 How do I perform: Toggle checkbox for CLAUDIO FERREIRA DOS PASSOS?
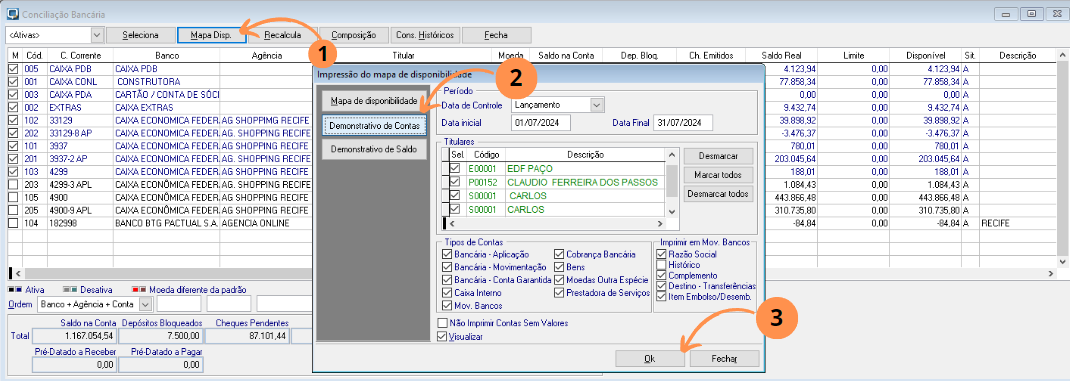coord(455,182)
